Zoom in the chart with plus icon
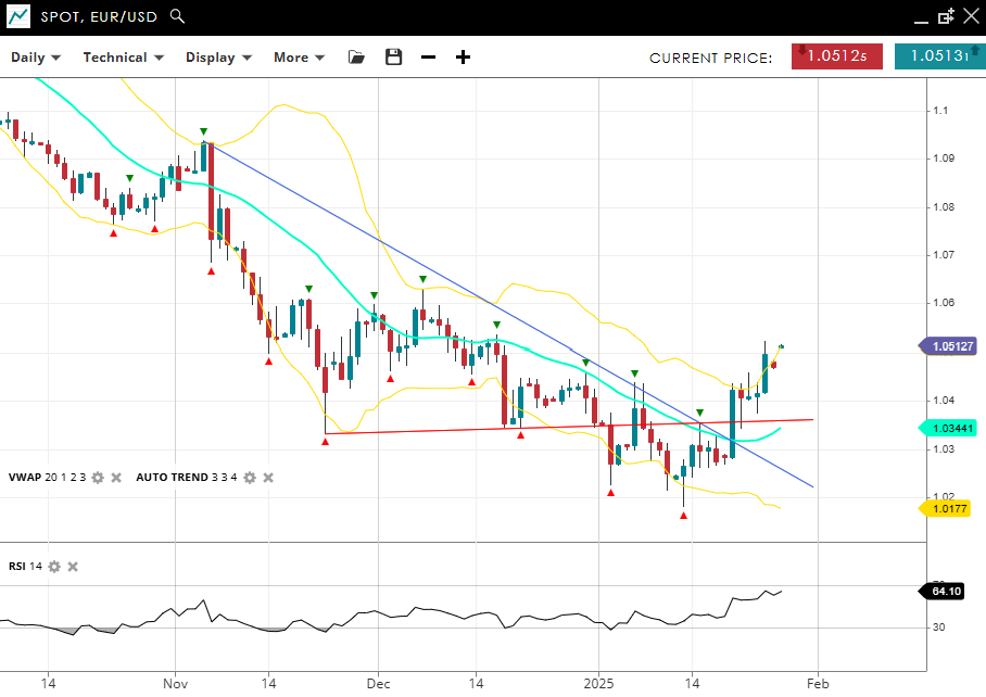Screen dimensions: 986x697 463,57
